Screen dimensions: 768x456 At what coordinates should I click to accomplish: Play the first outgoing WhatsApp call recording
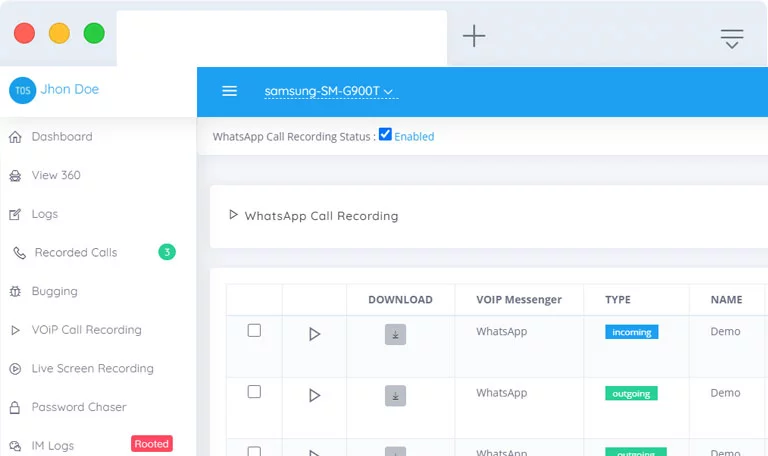pyautogui.click(x=314, y=395)
